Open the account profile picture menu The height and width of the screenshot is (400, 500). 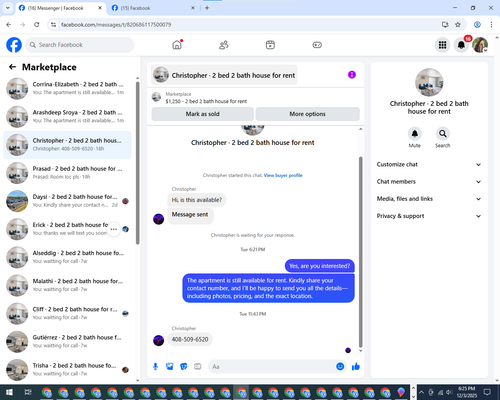click(480, 45)
